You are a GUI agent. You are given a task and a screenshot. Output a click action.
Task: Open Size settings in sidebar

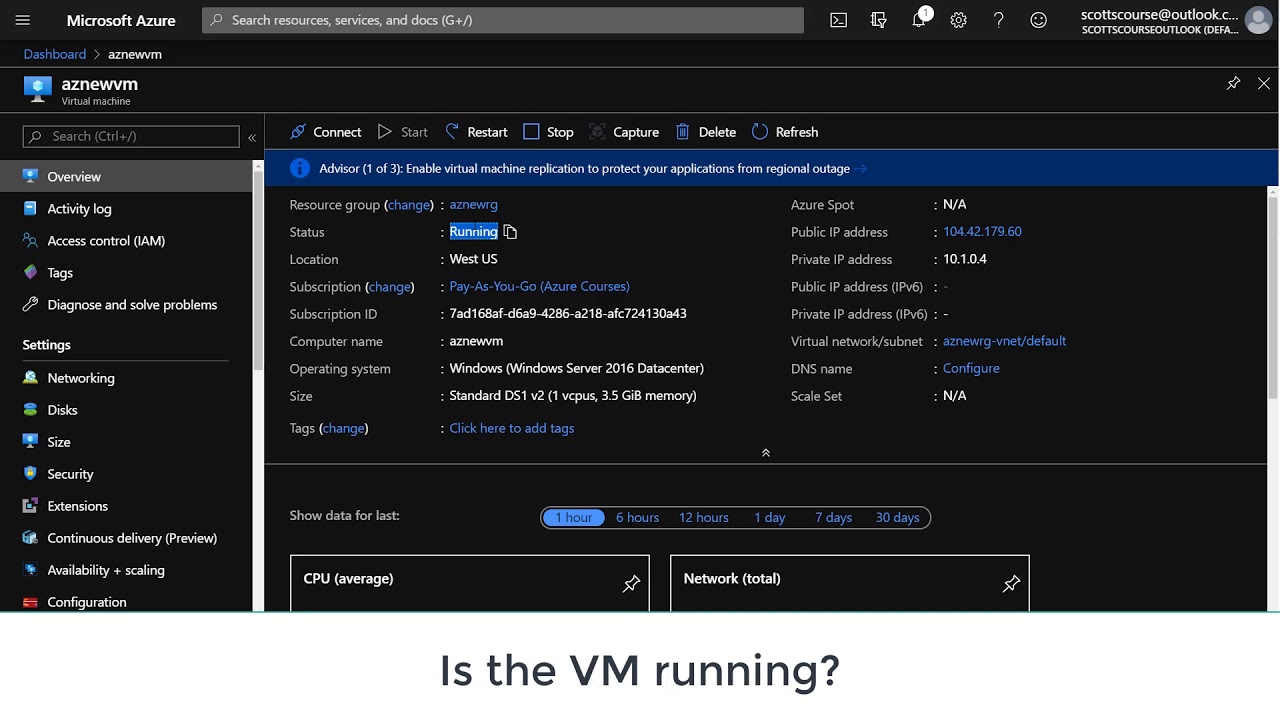click(126, 442)
